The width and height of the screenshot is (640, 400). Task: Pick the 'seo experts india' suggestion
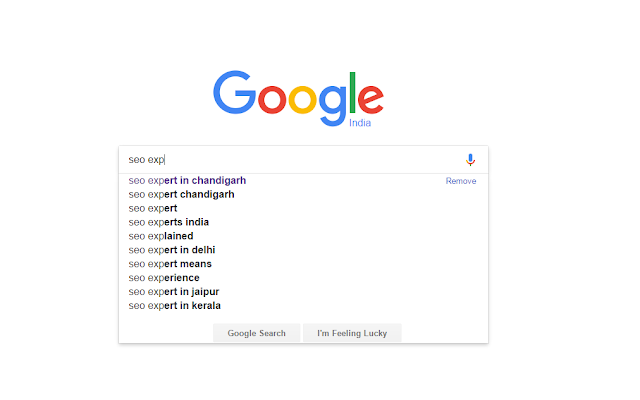303,222
